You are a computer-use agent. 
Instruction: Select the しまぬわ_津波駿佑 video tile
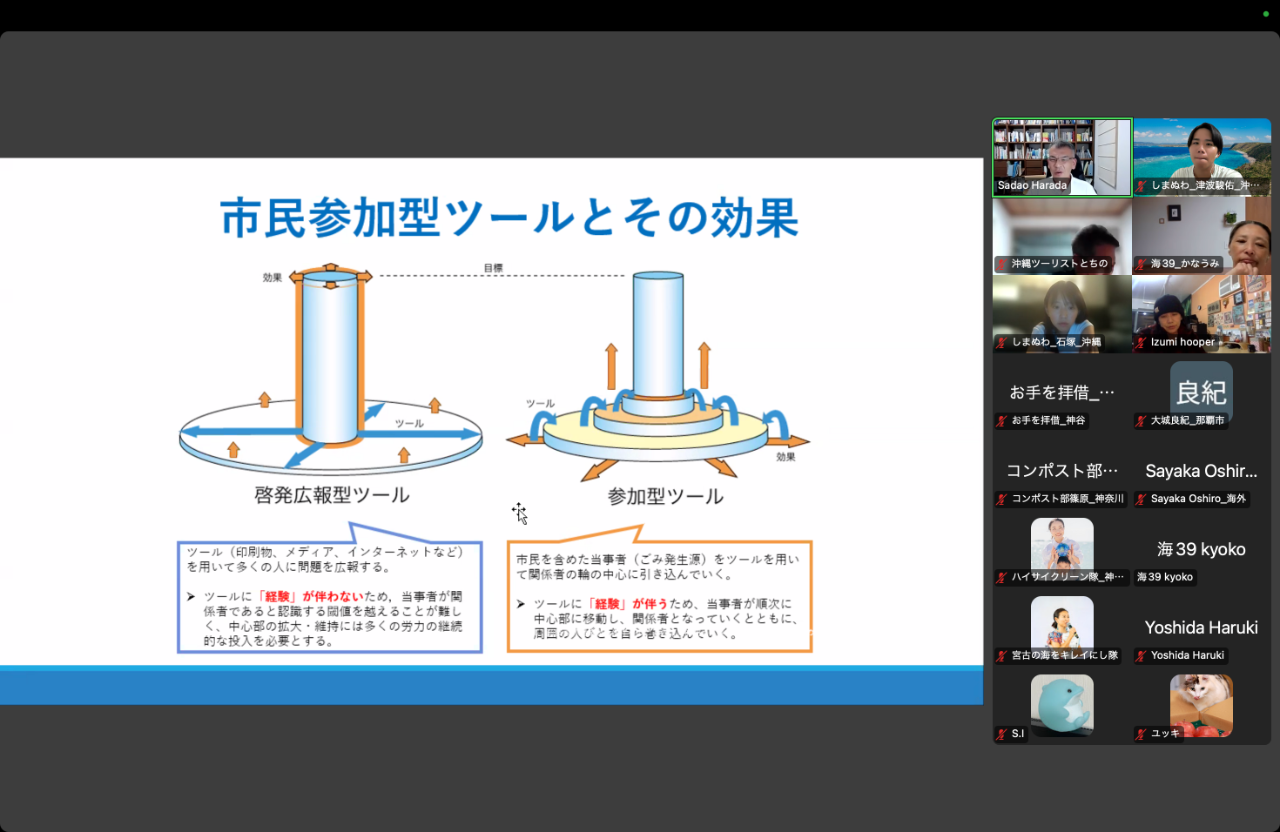point(1201,153)
